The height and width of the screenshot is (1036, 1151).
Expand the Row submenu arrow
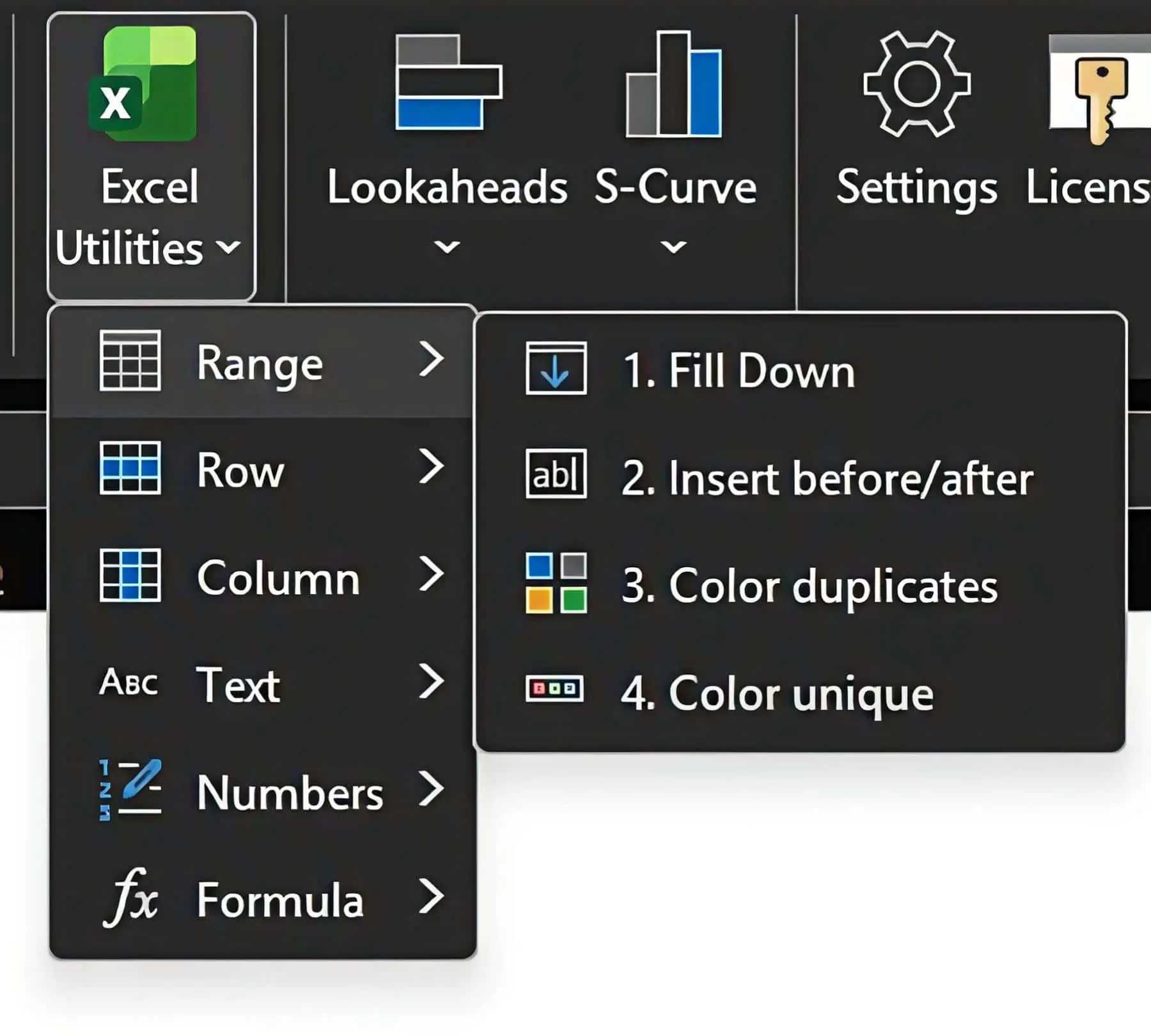(432, 467)
